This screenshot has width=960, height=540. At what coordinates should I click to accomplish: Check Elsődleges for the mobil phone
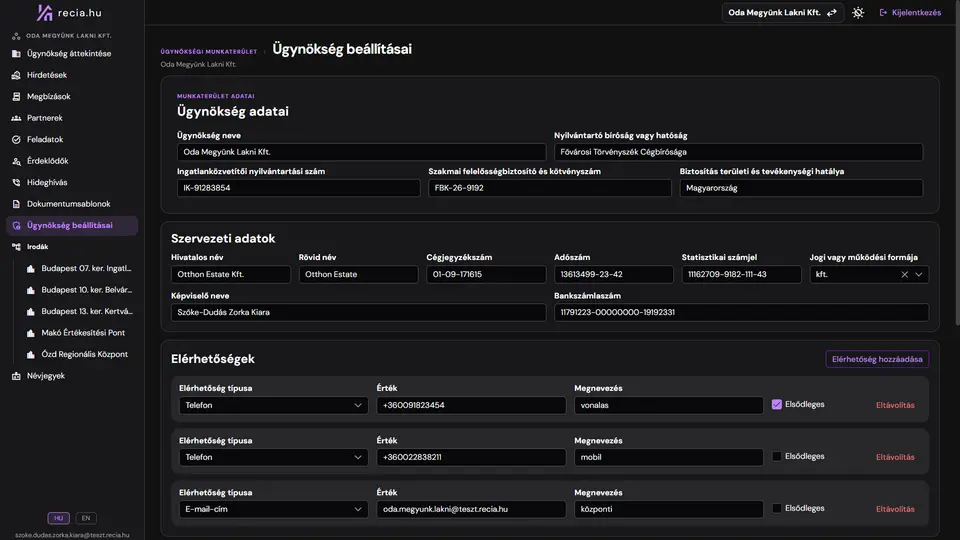(776, 456)
